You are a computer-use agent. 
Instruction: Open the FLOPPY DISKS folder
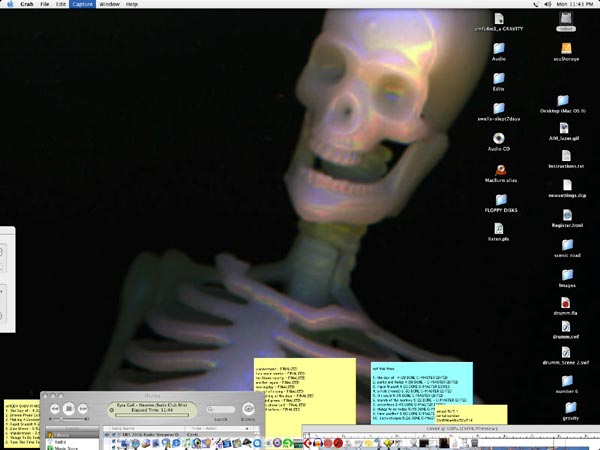click(501, 200)
